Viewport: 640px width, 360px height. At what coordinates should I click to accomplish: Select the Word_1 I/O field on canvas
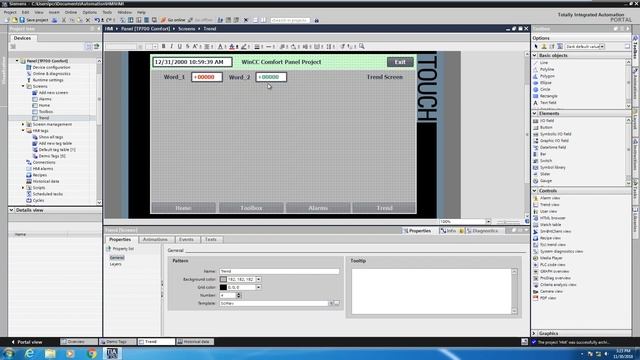[207, 77]
